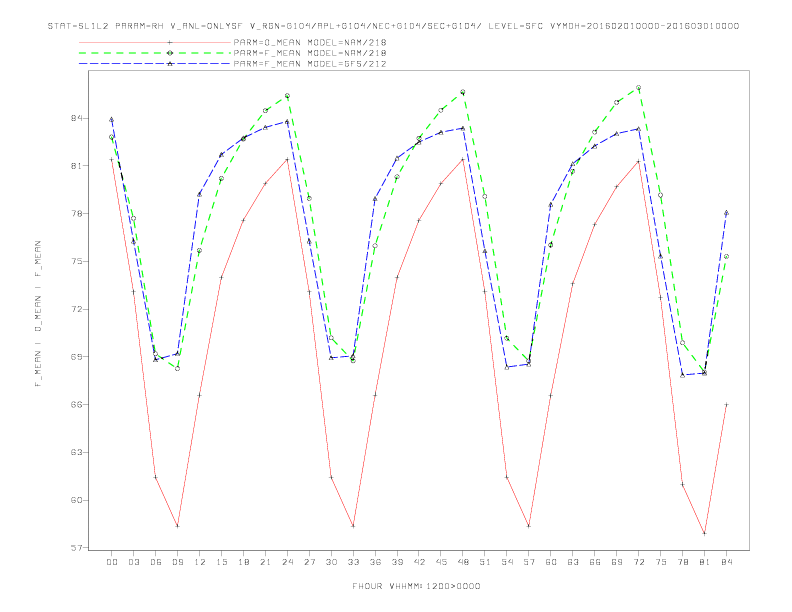The image size is (792, 612).
Task: Click x-axis forecast hour label 03
Action: 133,562
